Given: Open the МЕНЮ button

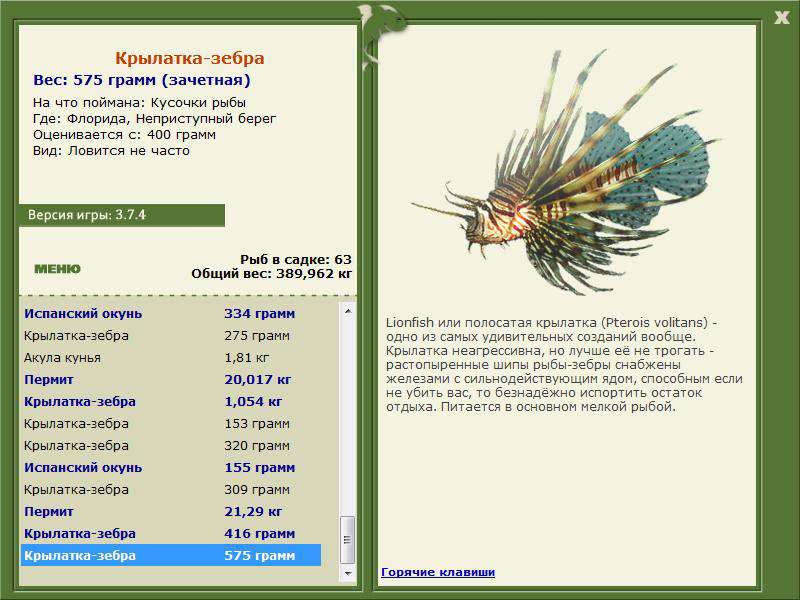Looking at the screenshot, I should pos(57,269).
